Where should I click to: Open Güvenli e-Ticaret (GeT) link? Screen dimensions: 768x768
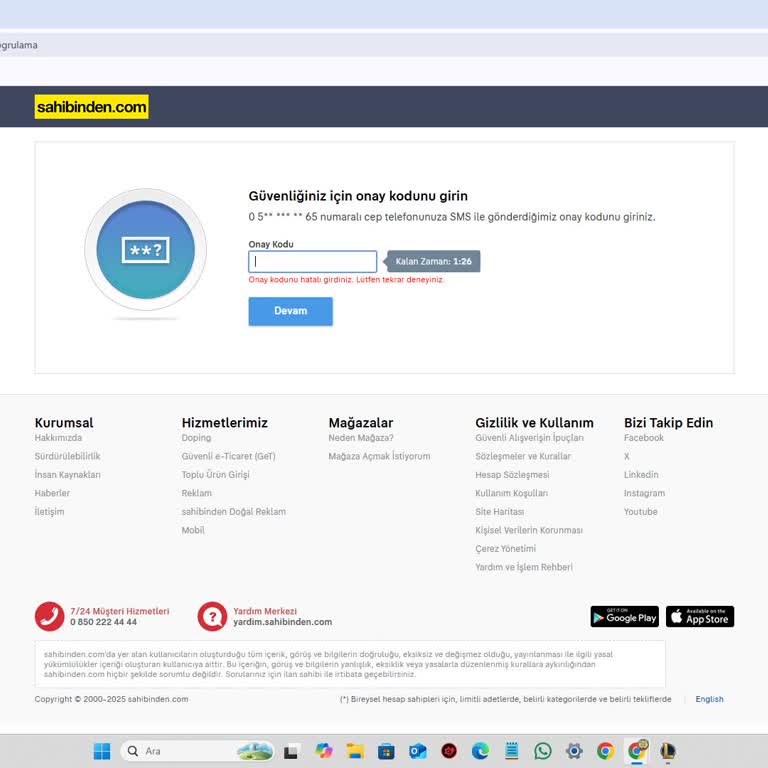[x=228, y=456]
